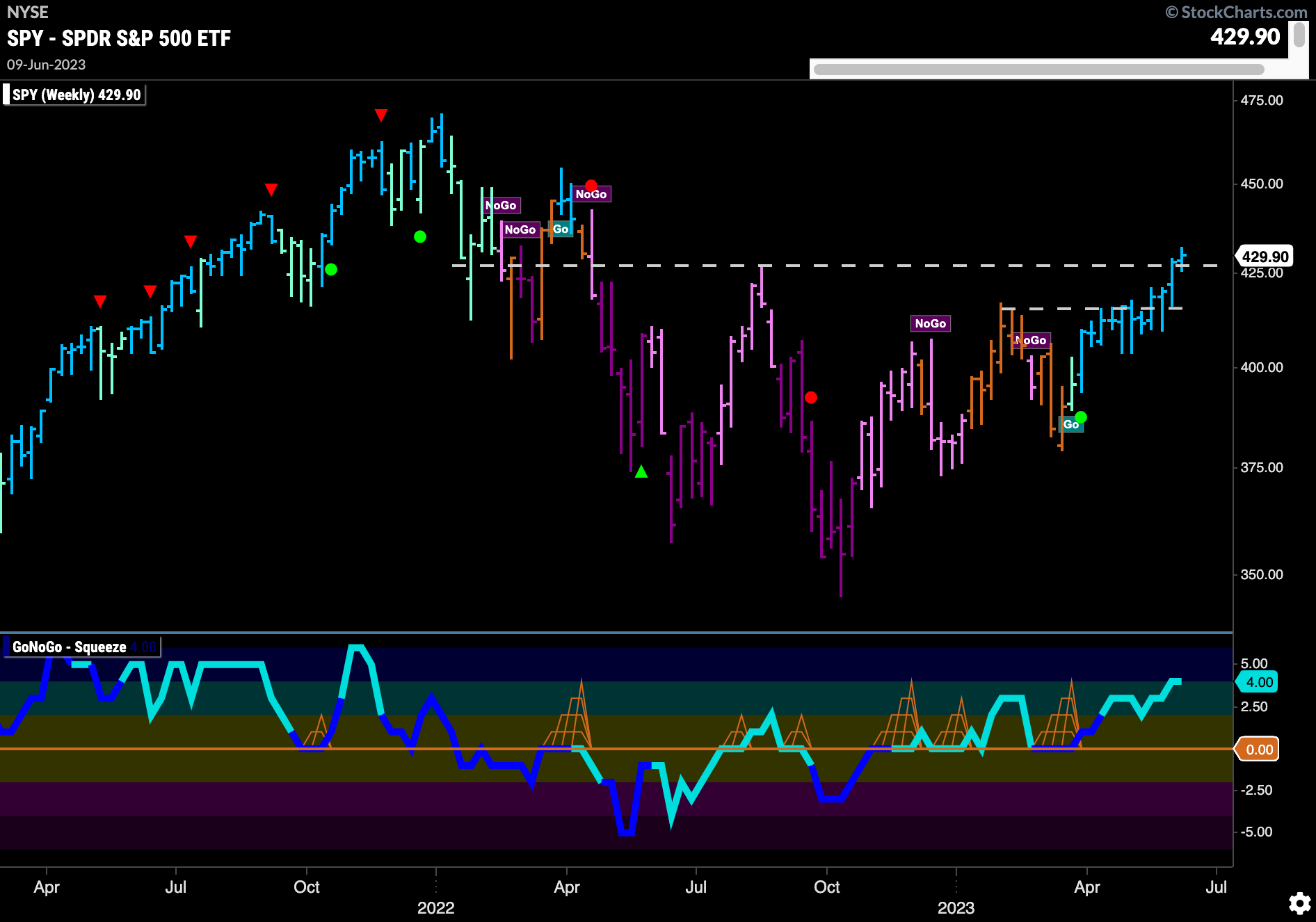The height and width of the screenshot is (922, 1316).
Task: Grab the horizontal scrollbar thumb at top
Action: 1038,70
